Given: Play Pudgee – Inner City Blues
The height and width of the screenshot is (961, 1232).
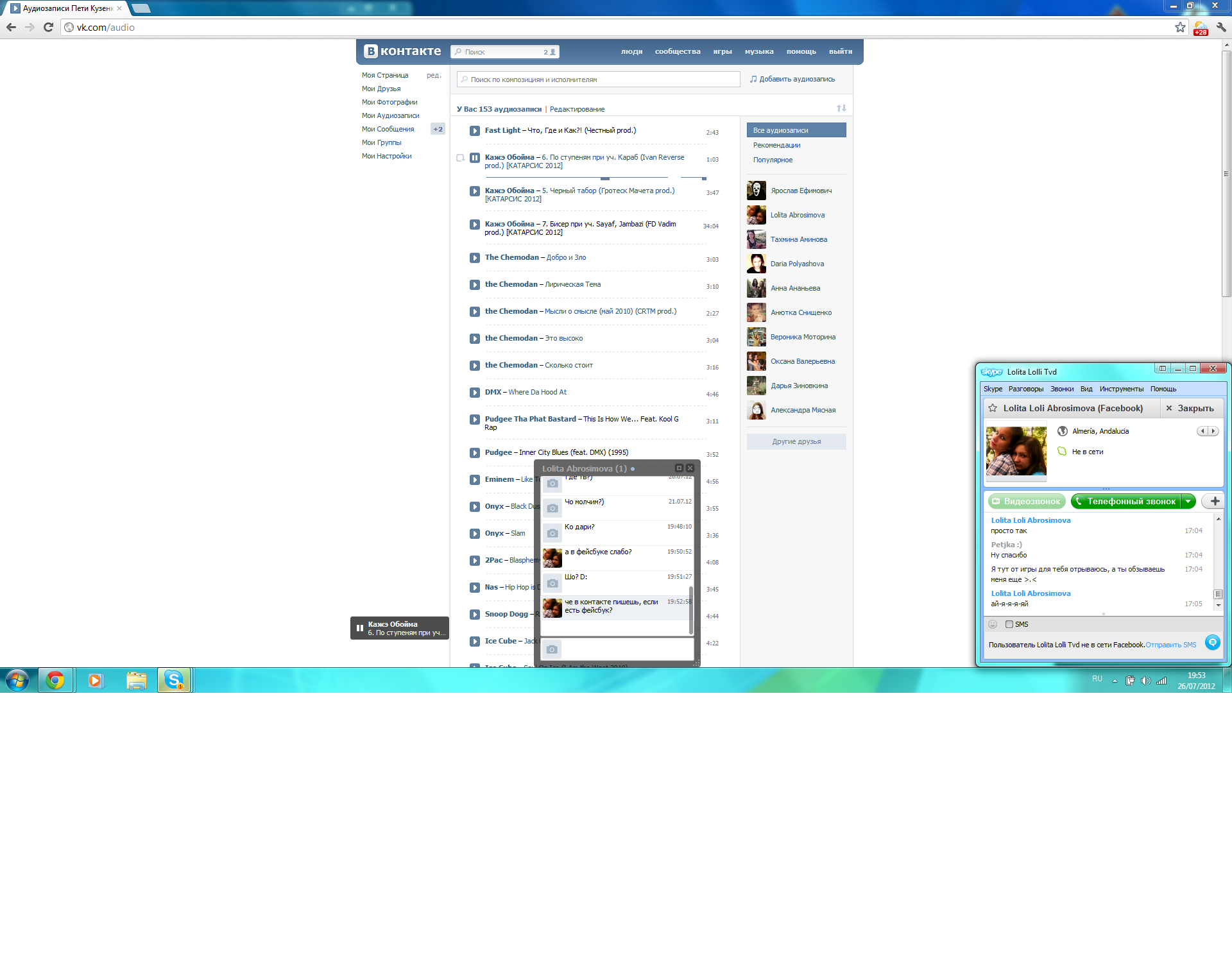Looking at the screenshot, I should pos(475,453).
